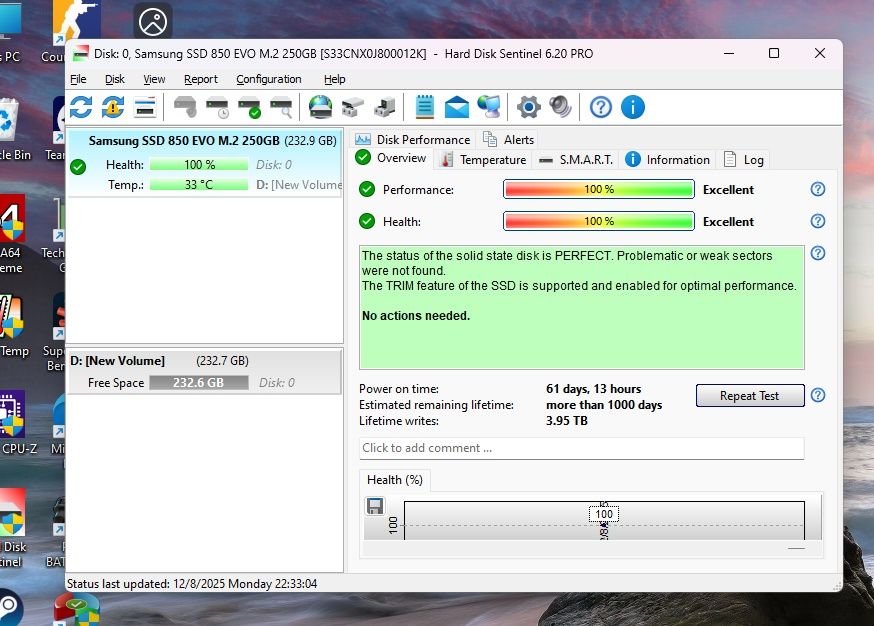Click the second drive boxes icon beside the notepad
Screen dimensions: 874x626
tap(385, 107)
